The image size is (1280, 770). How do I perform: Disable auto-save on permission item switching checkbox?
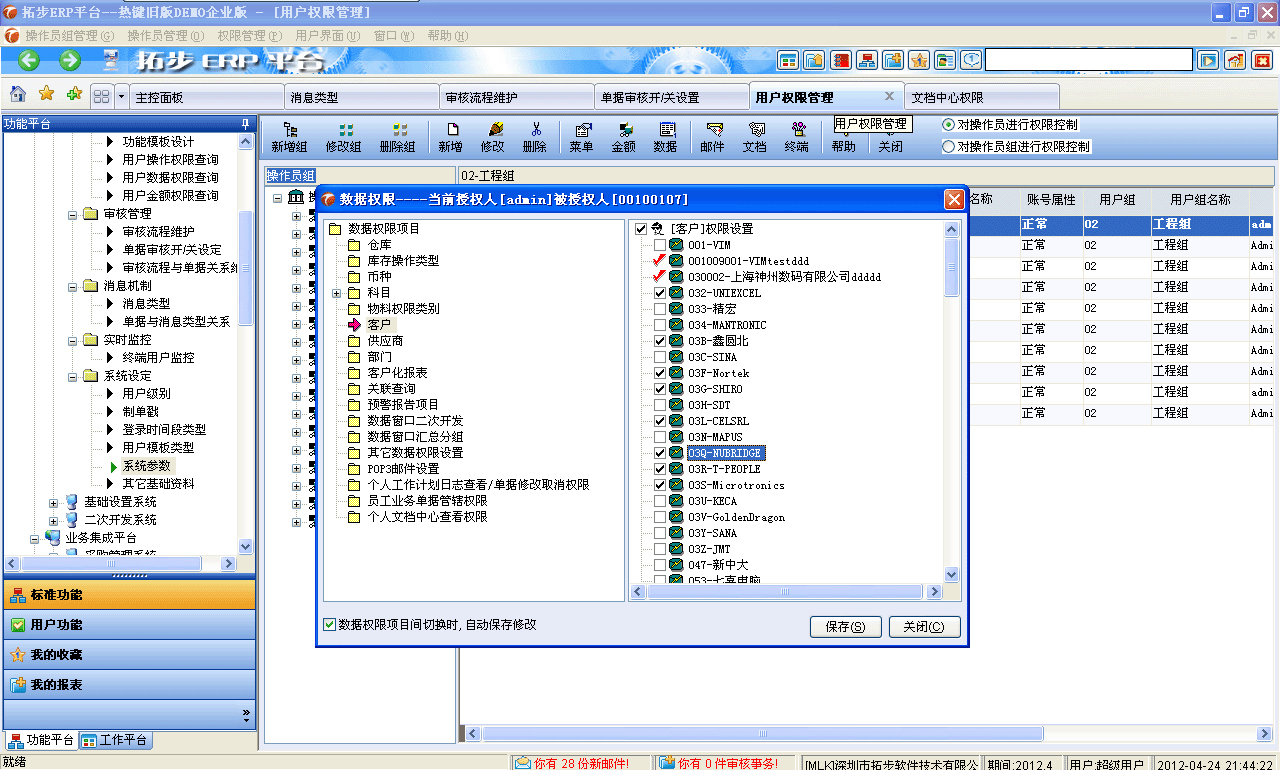tap(329, 626)
